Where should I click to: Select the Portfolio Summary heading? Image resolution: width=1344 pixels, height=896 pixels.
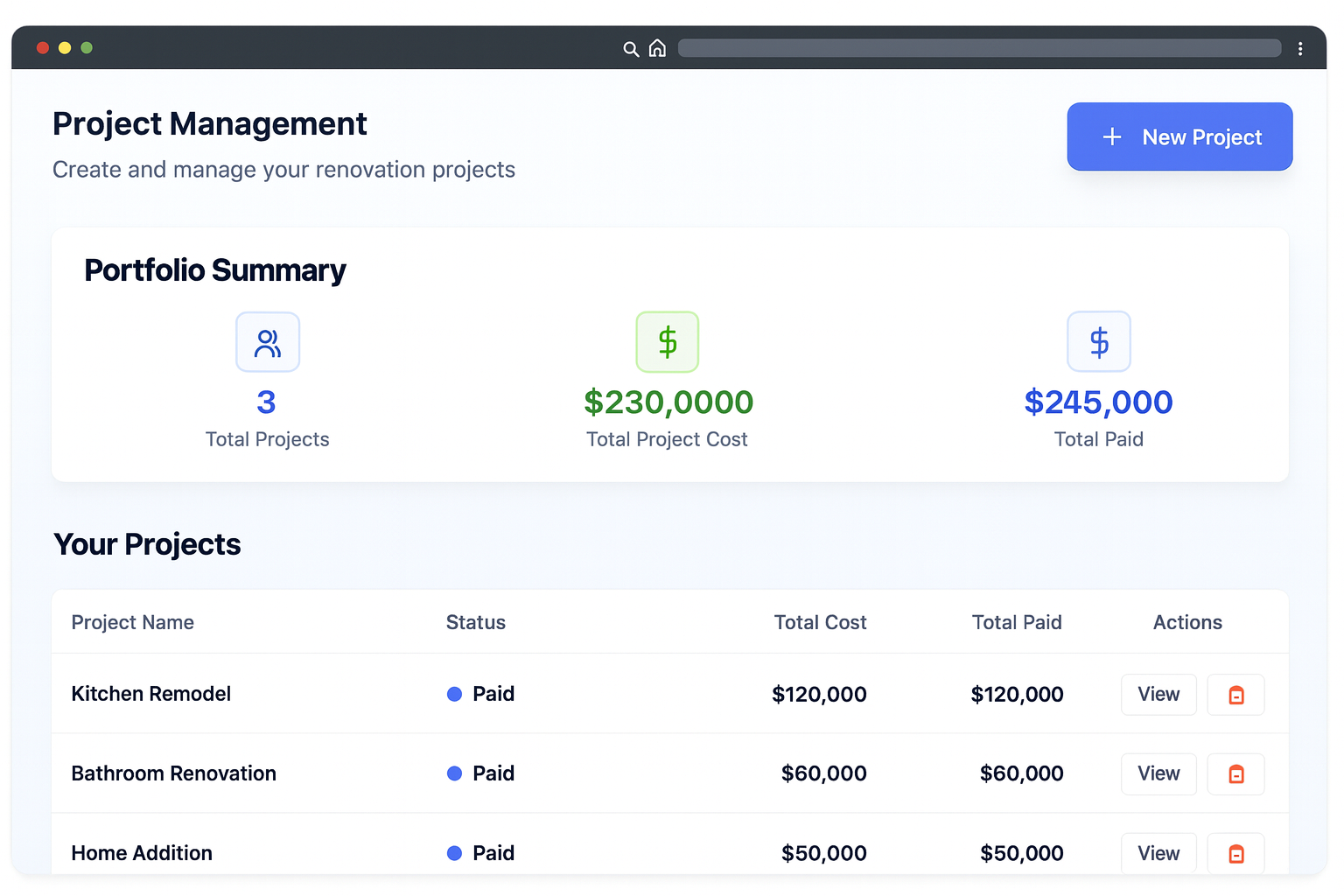pos(214,270)
